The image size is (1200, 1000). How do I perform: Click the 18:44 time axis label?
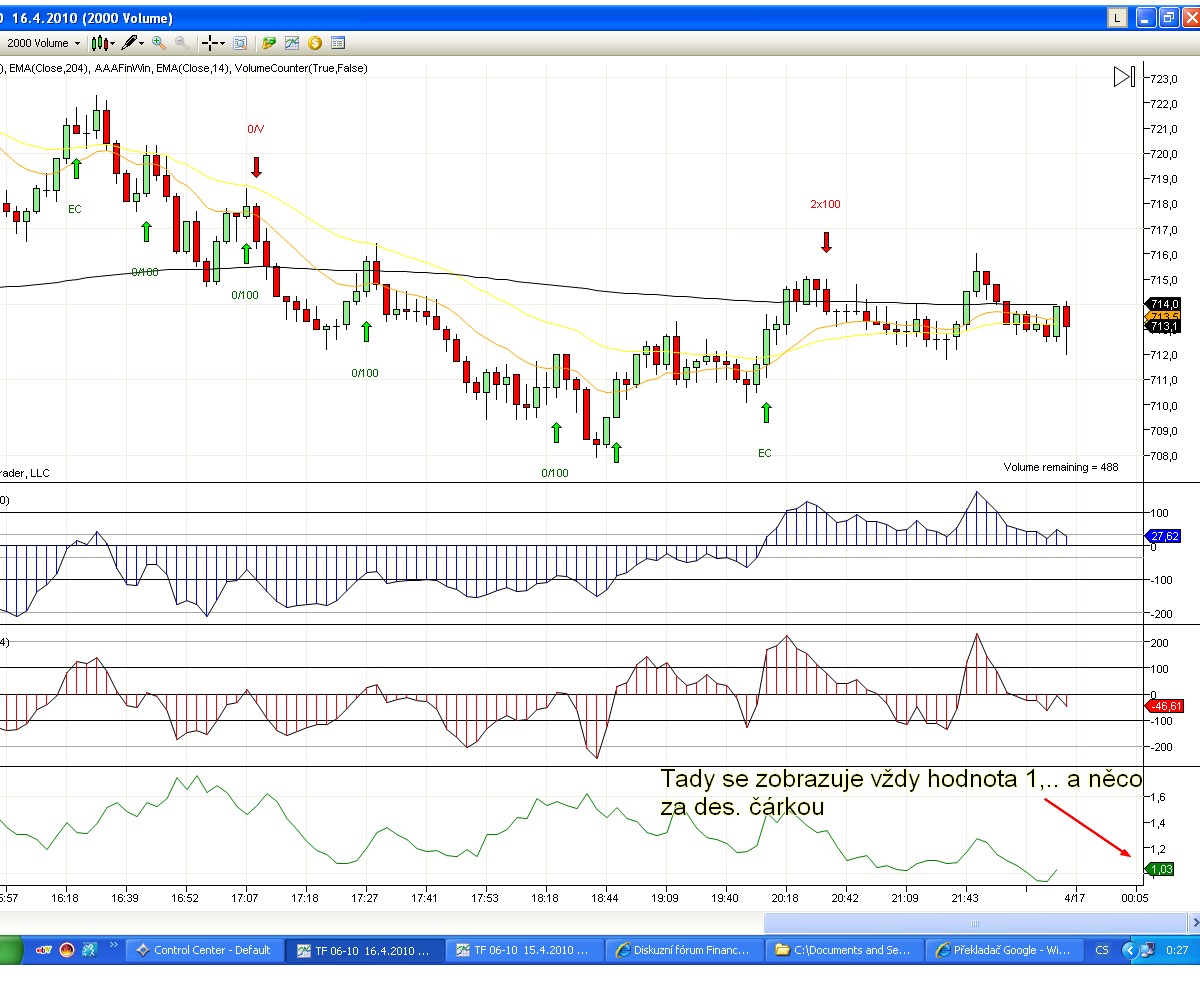(x=605, y=898)
